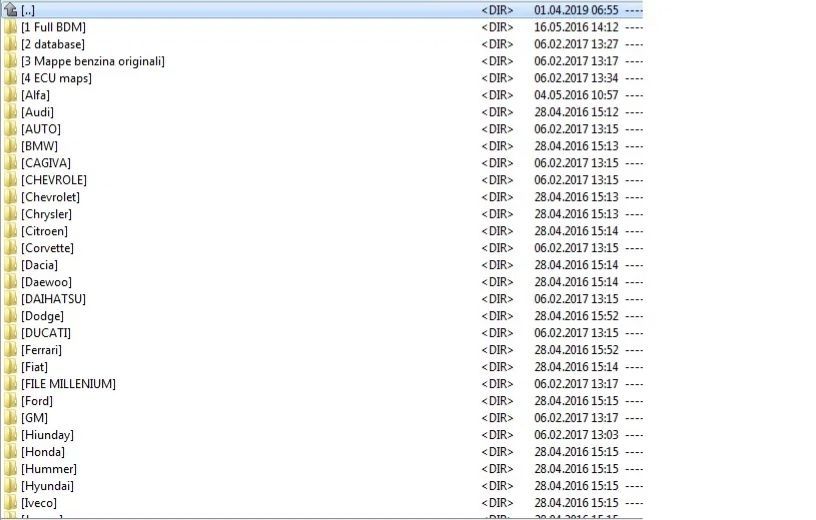Click the parent directory up-arrow icon
816x520 pixels.
[x=10, y=9]
